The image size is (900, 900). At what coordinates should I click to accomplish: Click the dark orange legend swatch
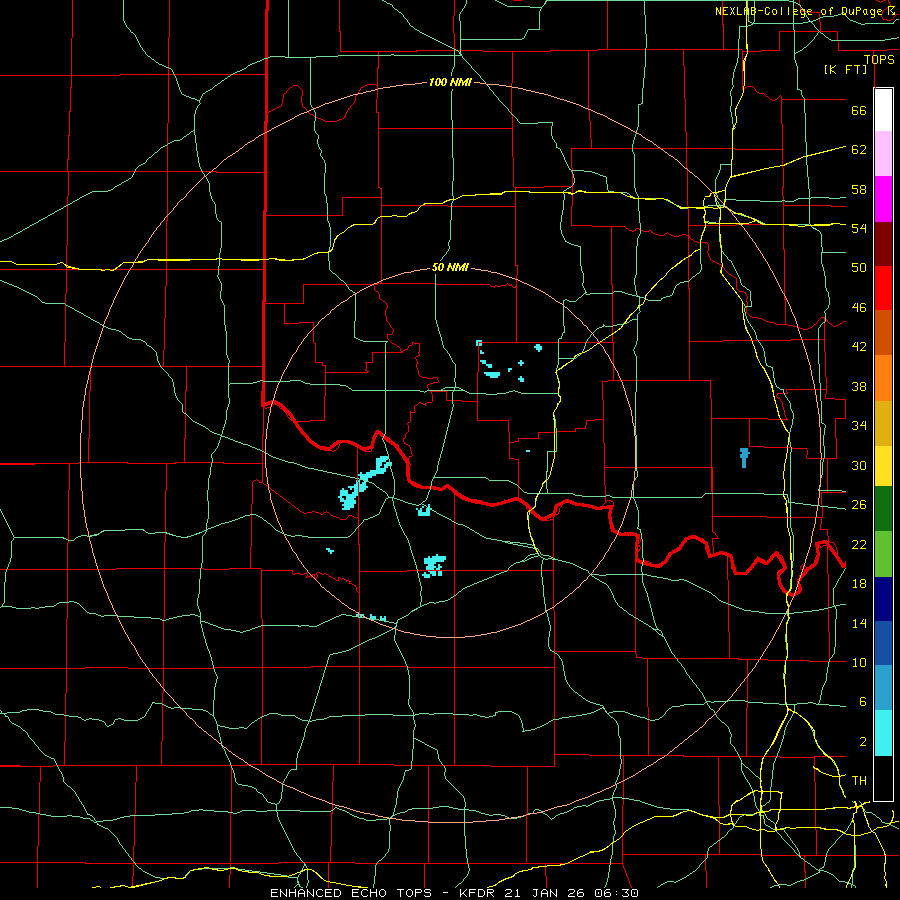pos(883,332)
